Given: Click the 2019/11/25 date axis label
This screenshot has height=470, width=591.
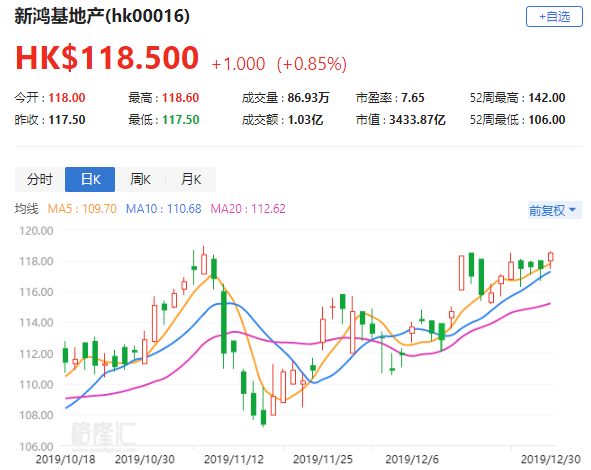Looking at the screenshot, I should pos(323,459).
